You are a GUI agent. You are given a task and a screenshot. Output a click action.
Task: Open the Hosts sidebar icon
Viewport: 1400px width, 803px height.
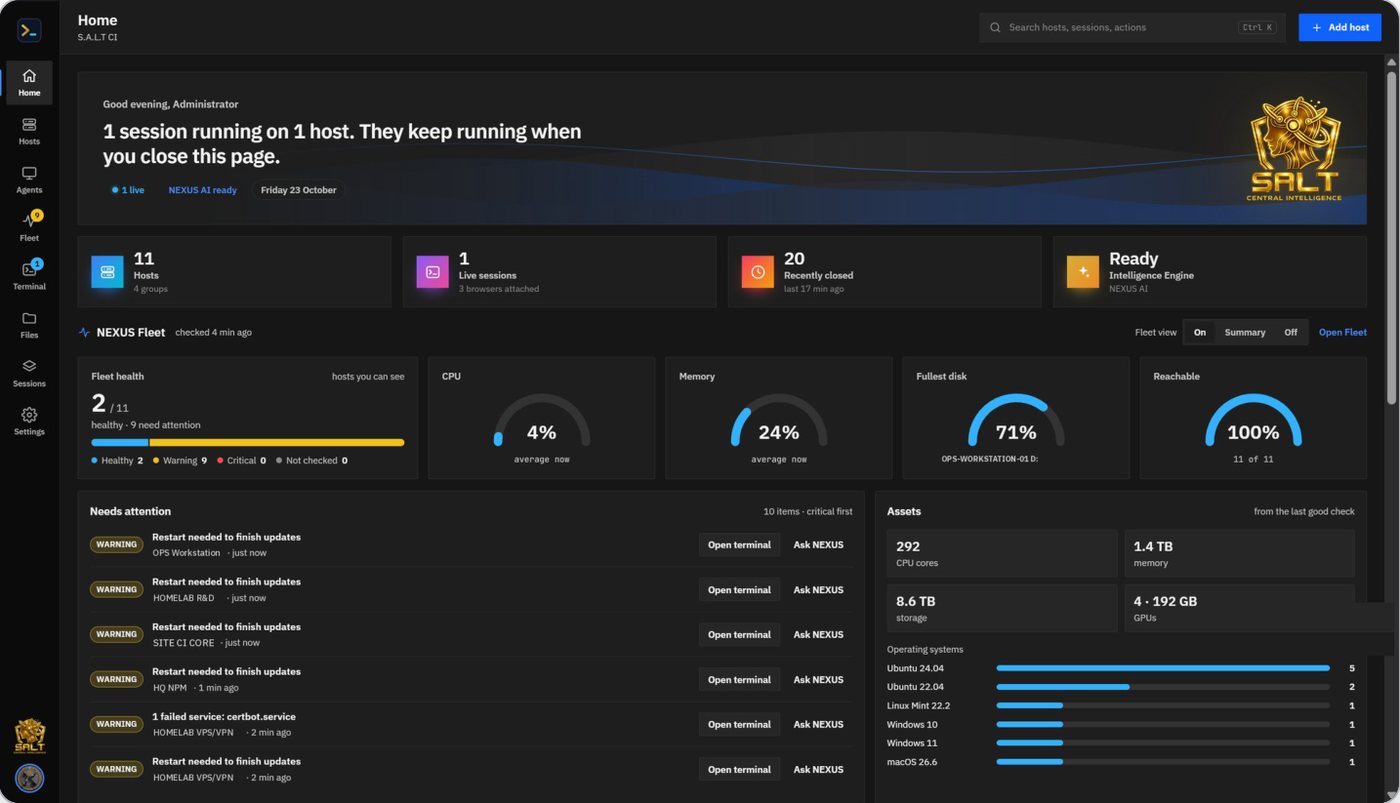point(29,131)
